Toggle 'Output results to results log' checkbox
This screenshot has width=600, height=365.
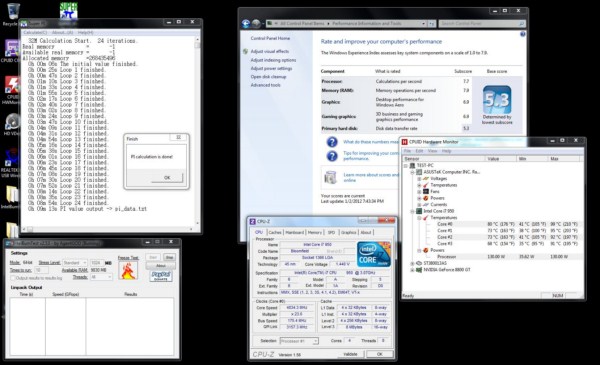tap(13, 278)
